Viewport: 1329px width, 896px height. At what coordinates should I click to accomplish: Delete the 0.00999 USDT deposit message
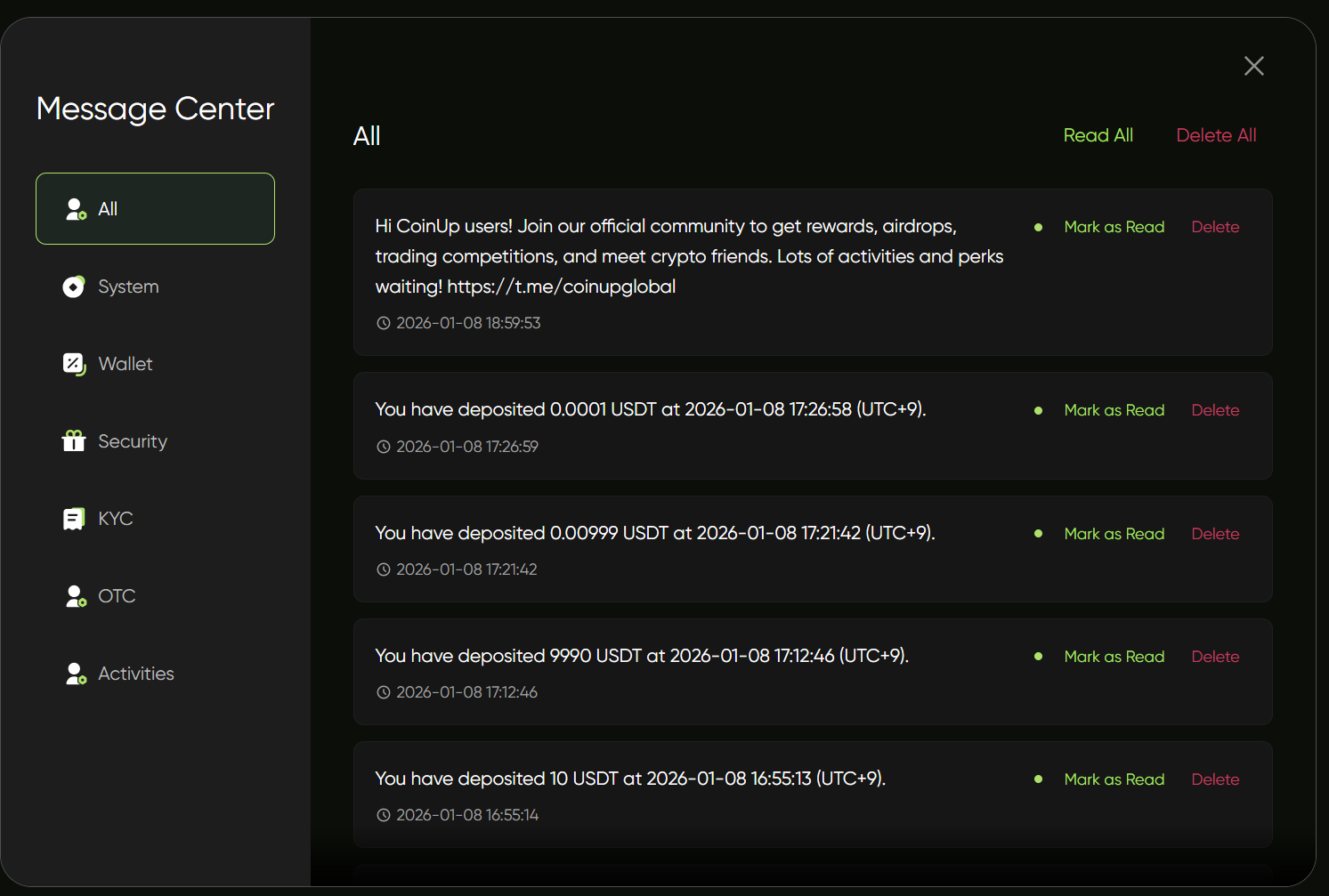(x=1215, y=534)
